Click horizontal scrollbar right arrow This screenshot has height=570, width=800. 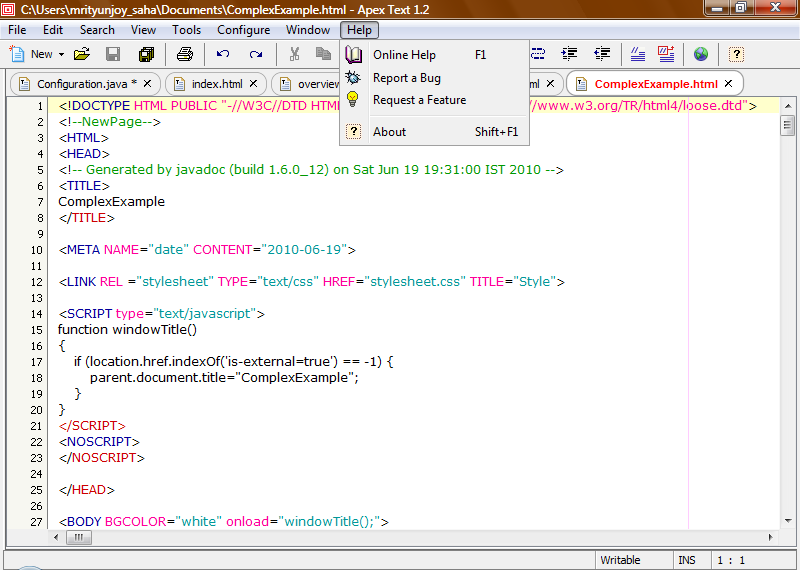(770, 537)
